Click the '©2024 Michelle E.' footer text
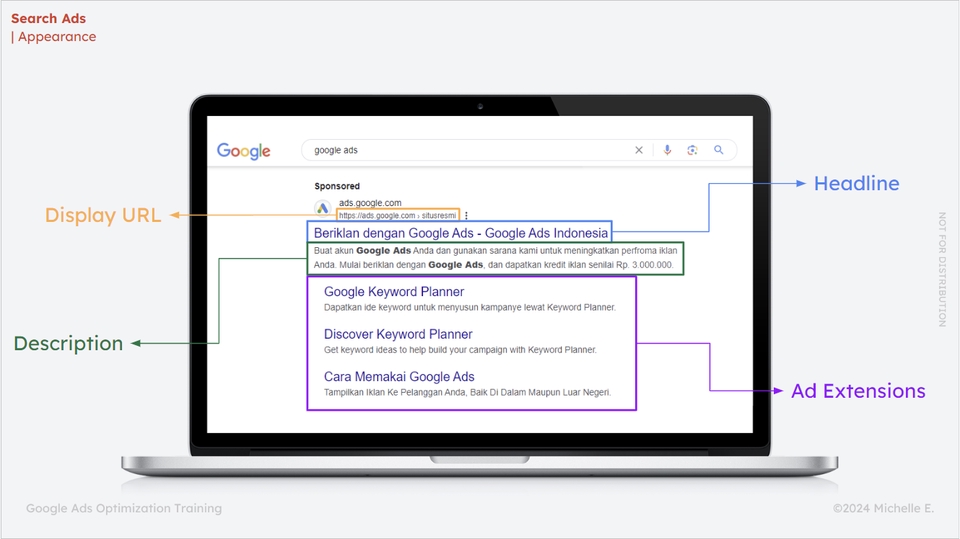This screenshot has width=960, height=539. (x=883, y=508)
